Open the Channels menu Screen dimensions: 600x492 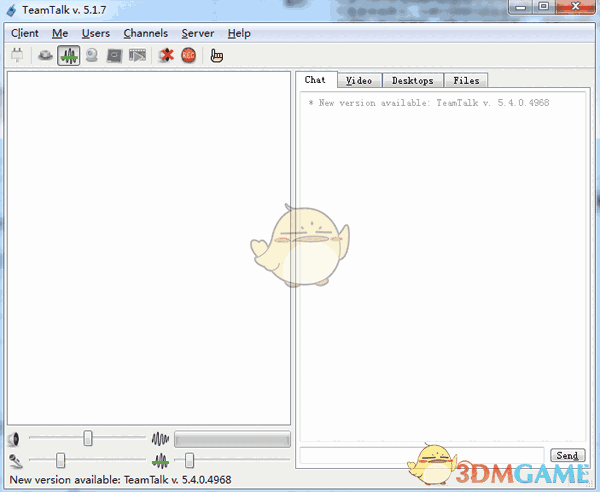[145, 33]
